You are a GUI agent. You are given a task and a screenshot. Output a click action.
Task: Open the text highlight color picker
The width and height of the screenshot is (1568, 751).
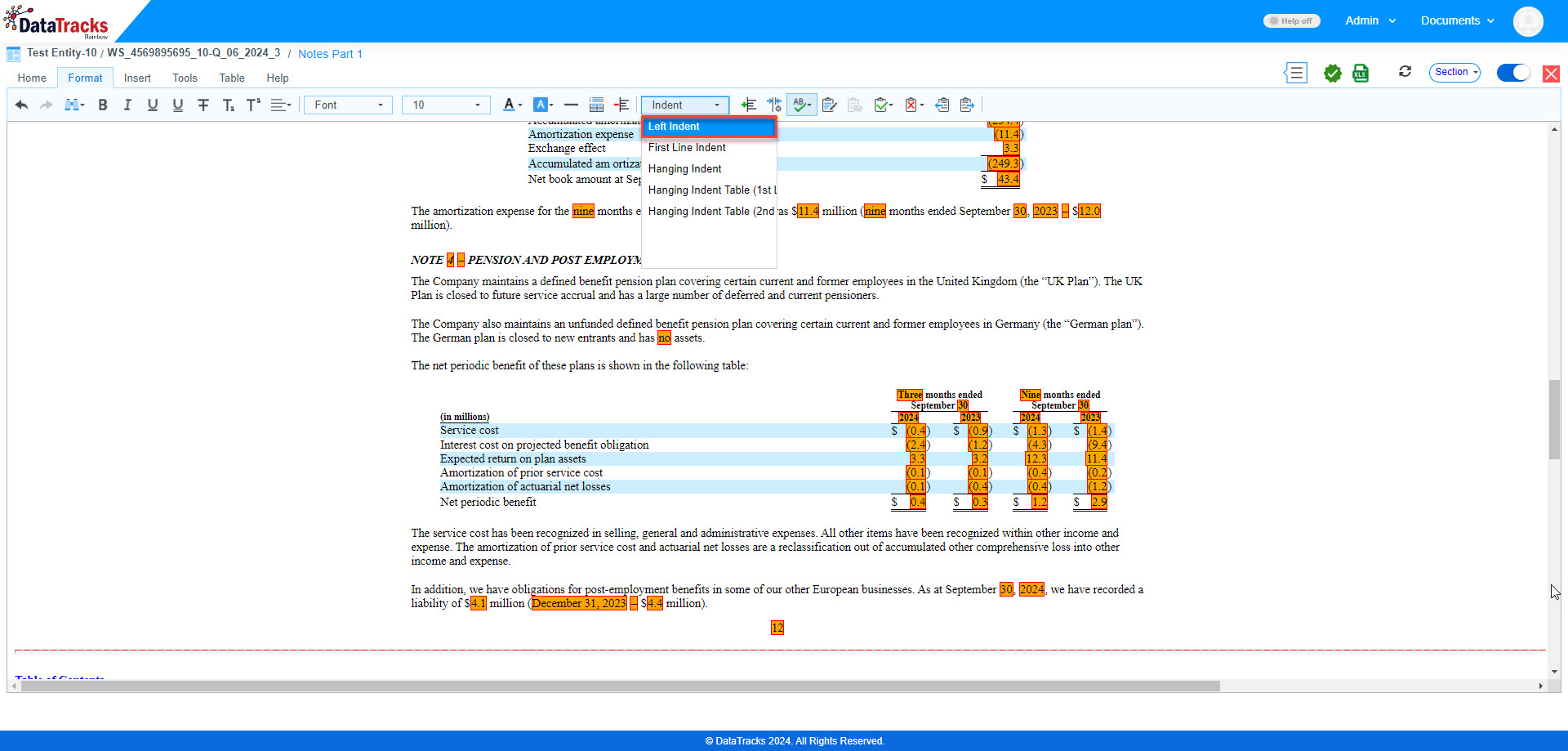[x=543, y=105]
